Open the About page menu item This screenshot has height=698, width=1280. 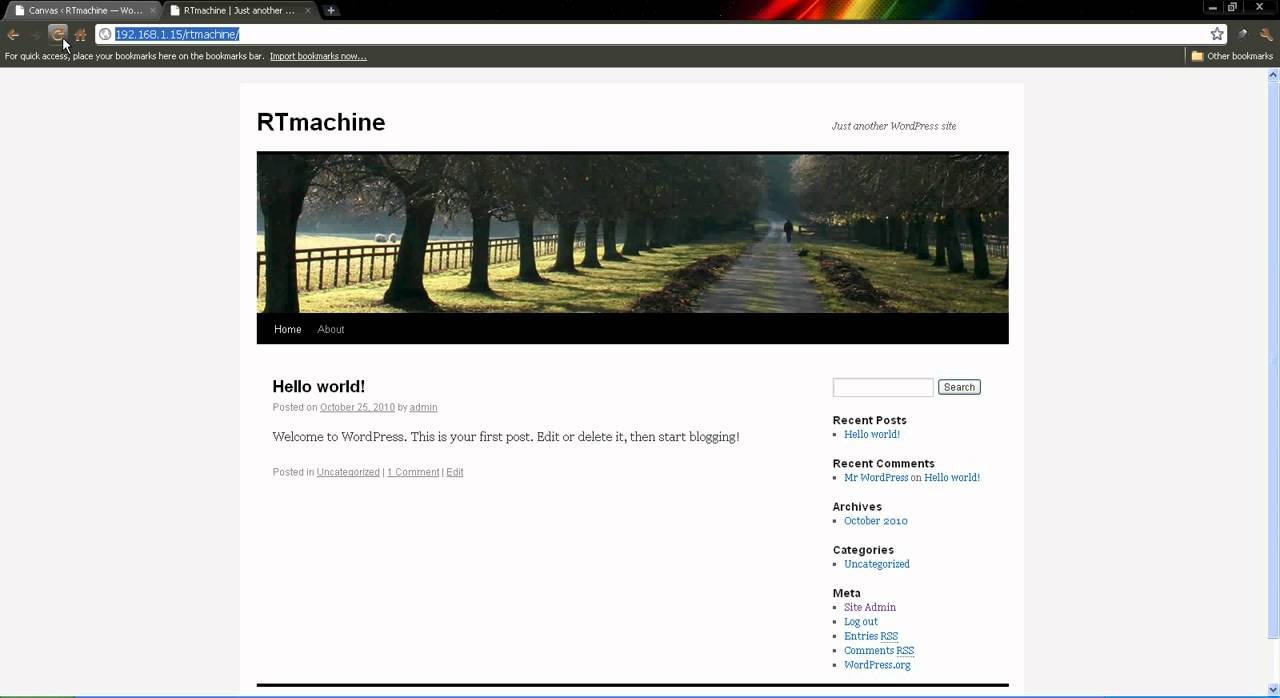pos(331,329)
